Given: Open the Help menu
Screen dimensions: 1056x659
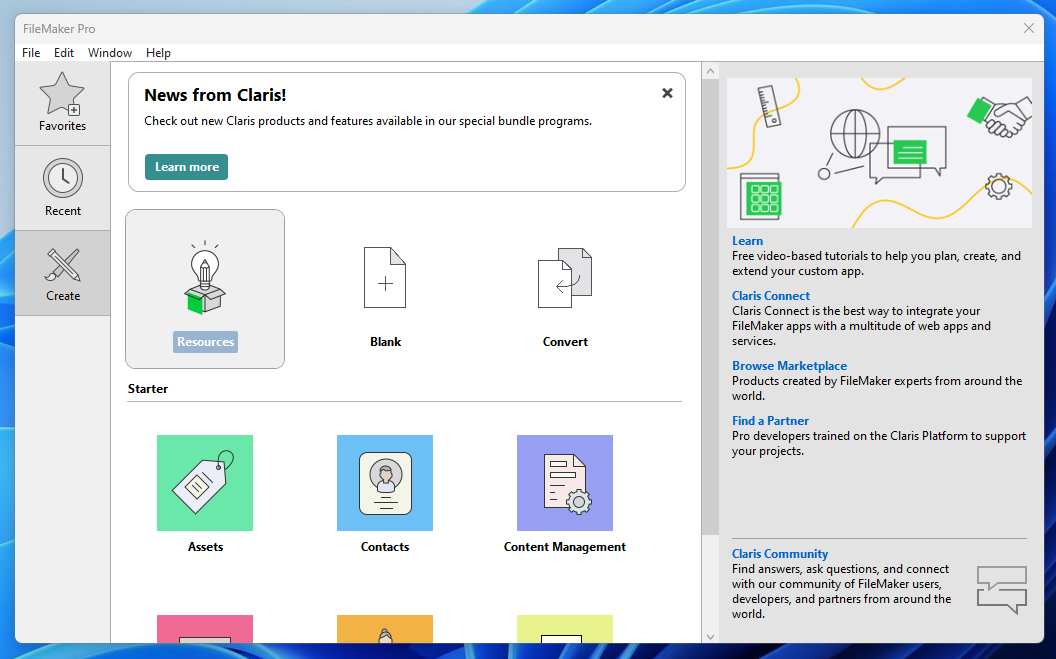Looking at the screenshot, I should (158, 53).
